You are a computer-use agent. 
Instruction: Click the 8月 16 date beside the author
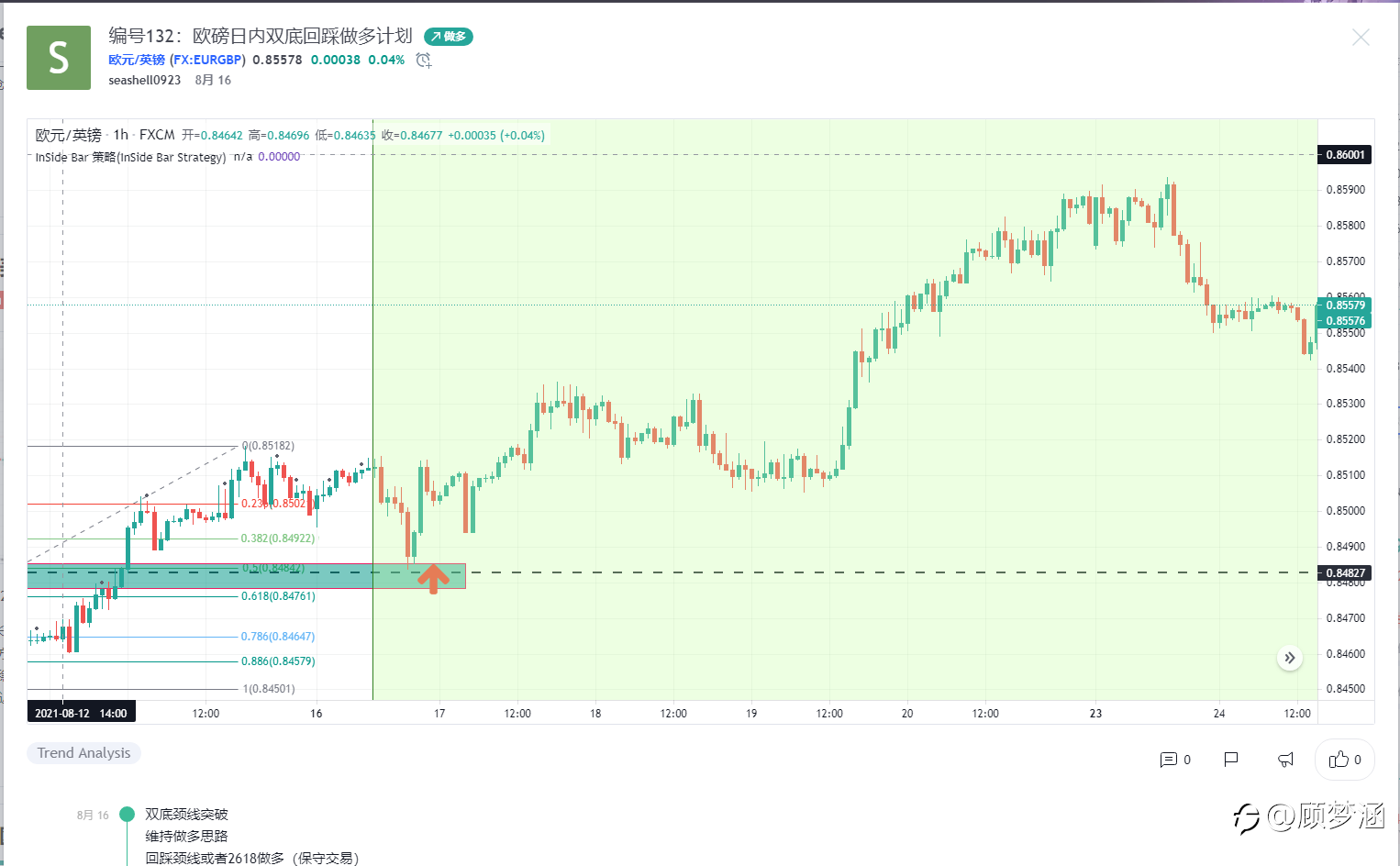(x=213, y=80)
